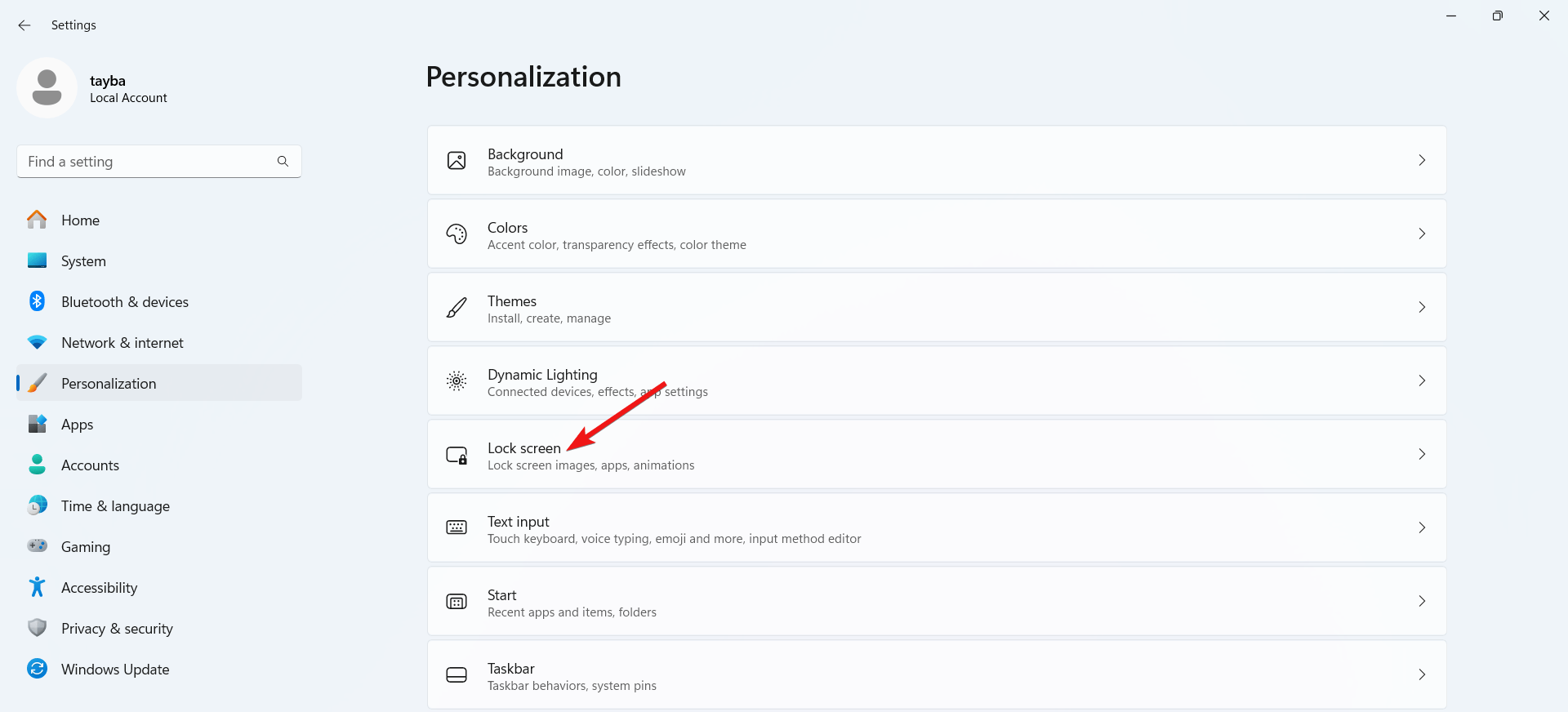Click the Lock screen icon
This screenshot has width=1568, height=712.
pyautogui.click(x=457, y=455)
